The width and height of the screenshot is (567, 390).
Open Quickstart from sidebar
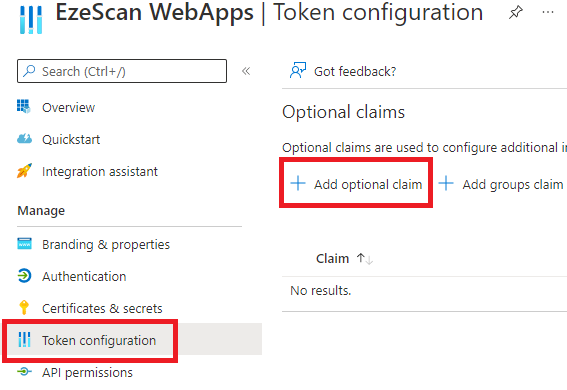click(x=71, y=139)
